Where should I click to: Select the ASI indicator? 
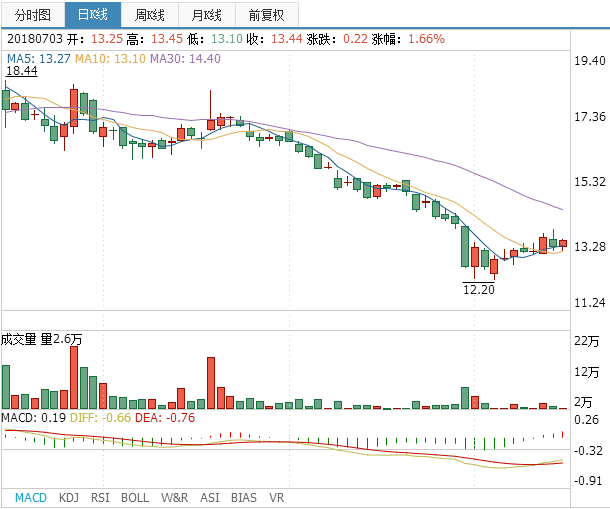coord(210,497)
